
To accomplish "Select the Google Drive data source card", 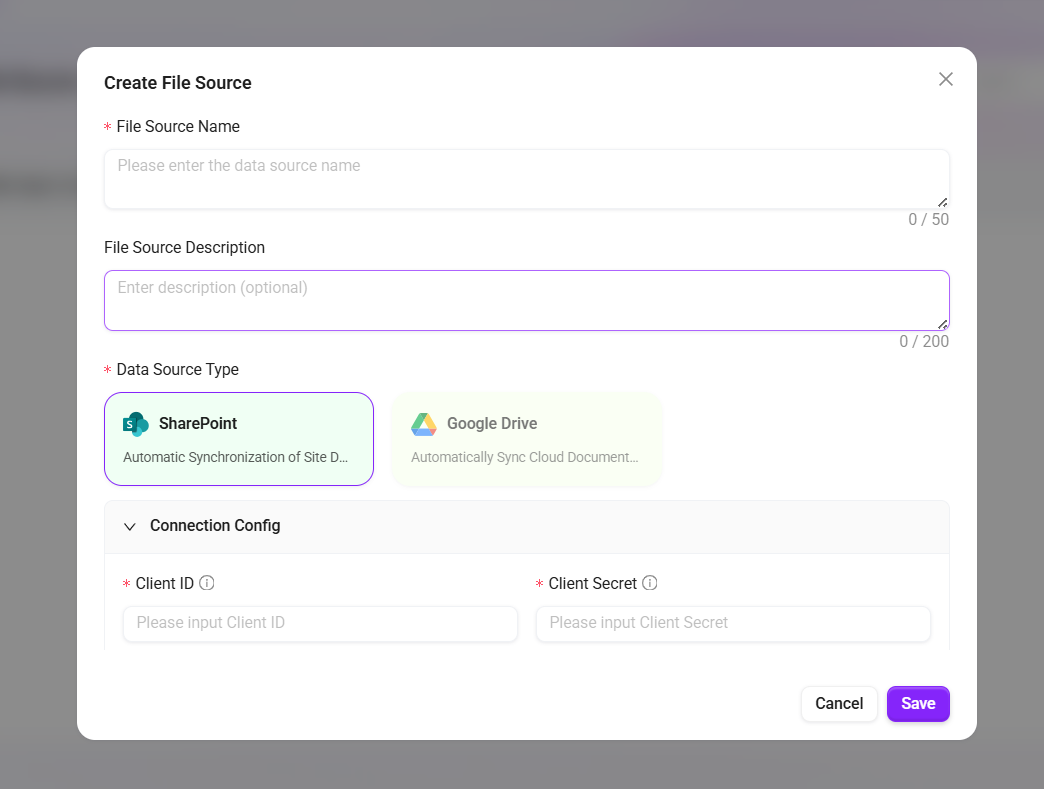I will click(527, 439).
